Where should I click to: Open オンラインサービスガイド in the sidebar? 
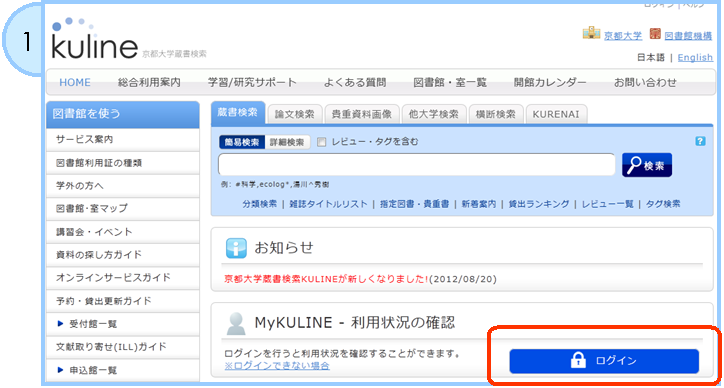(x=123, y=278)
